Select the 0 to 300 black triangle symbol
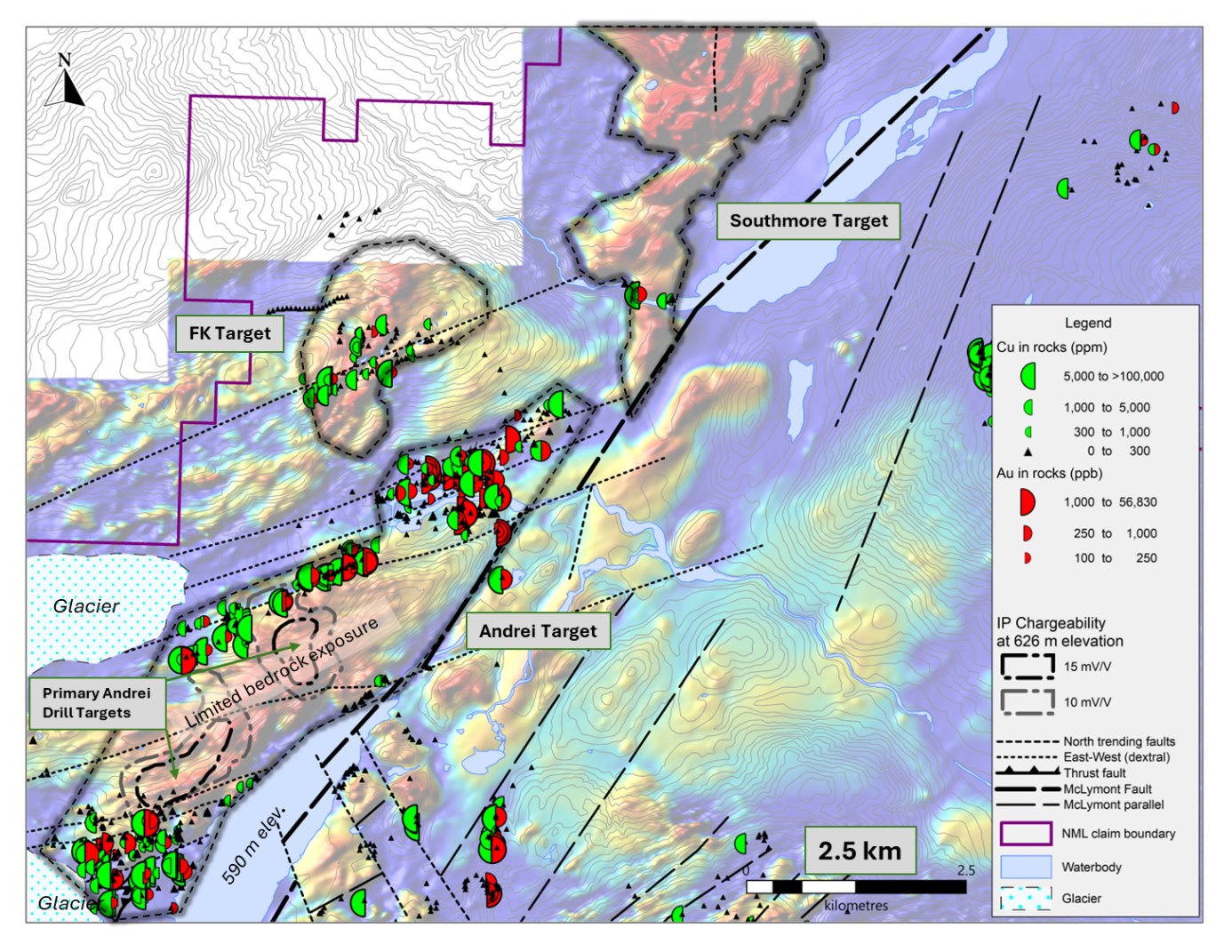This screenshot has width=1232, height=952. [1028, 452]
